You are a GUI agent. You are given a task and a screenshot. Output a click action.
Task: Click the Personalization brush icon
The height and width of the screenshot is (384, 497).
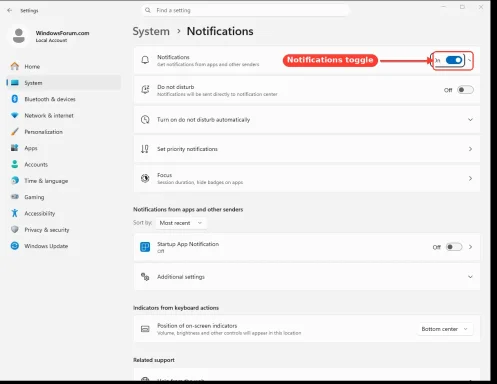[x=15, y=132]
